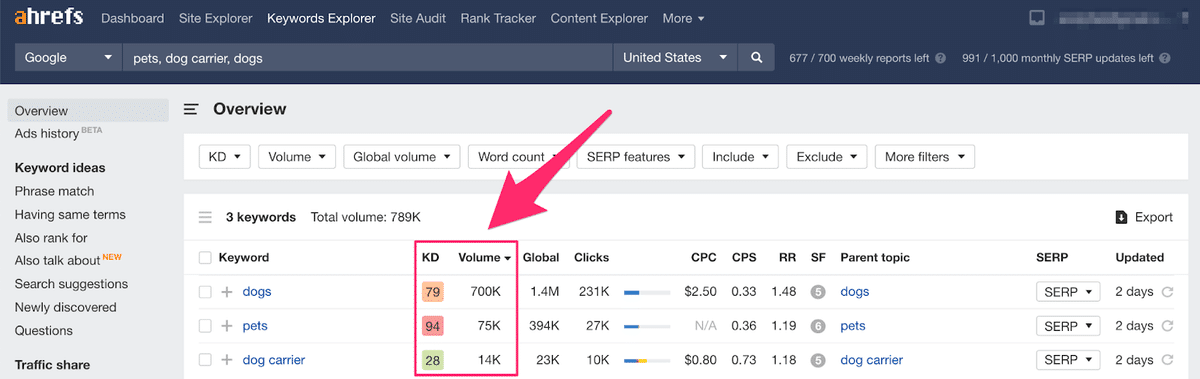Click SF badge 5 in dog carrier row
Image resolution: width=1200 pixels, height=379 pixels.
click(x=817, y=360)
